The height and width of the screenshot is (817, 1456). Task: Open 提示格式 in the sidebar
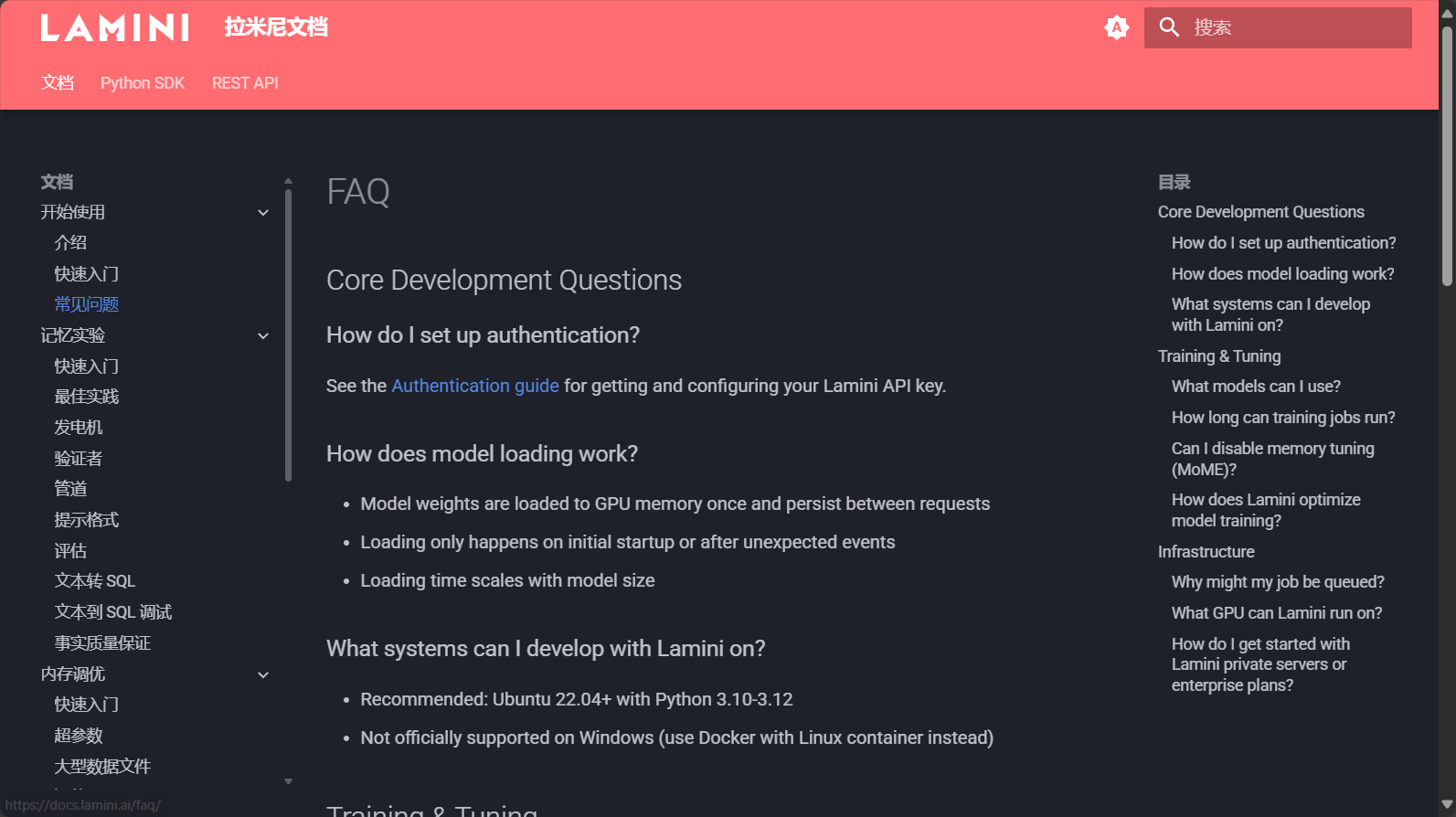click(87, 520)
